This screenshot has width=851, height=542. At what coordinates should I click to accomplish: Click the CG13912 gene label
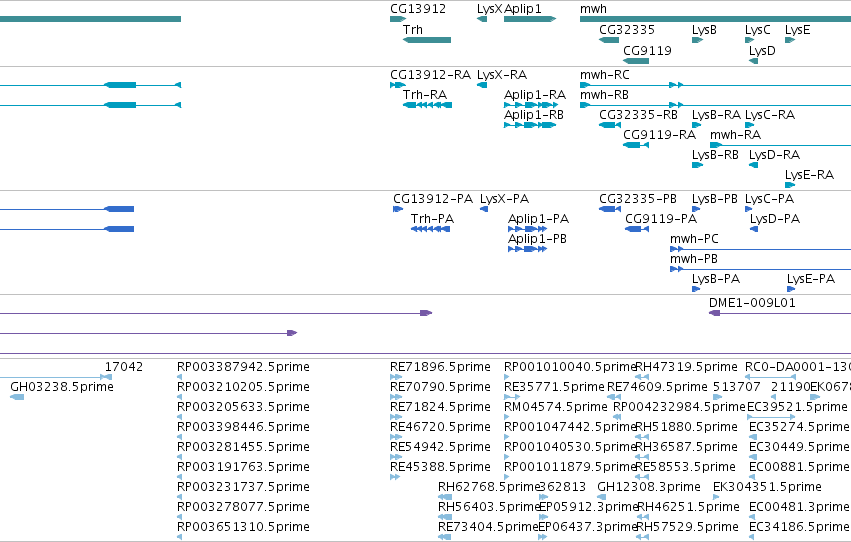coord(418,9)
